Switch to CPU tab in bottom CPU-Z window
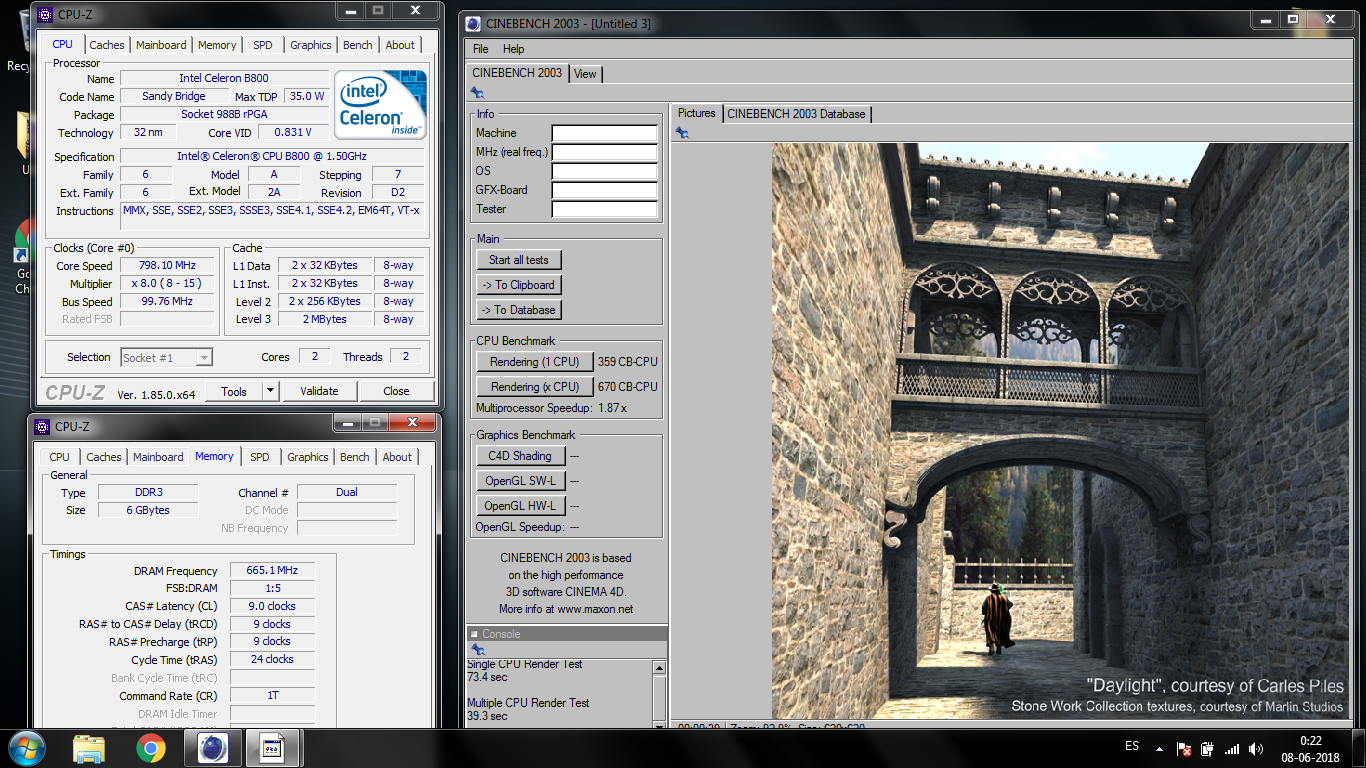Screen dimensions: 1366x768 [x=60, y=457]
